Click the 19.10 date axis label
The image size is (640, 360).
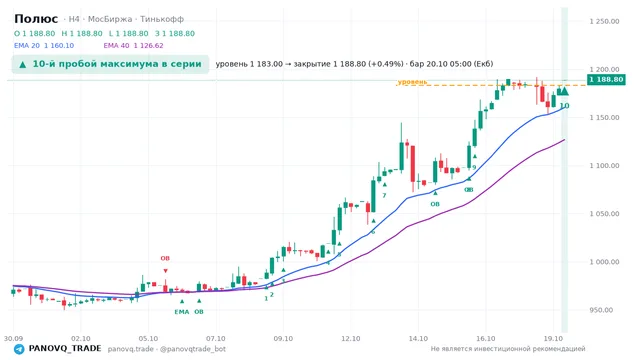(x=553, y=339)
